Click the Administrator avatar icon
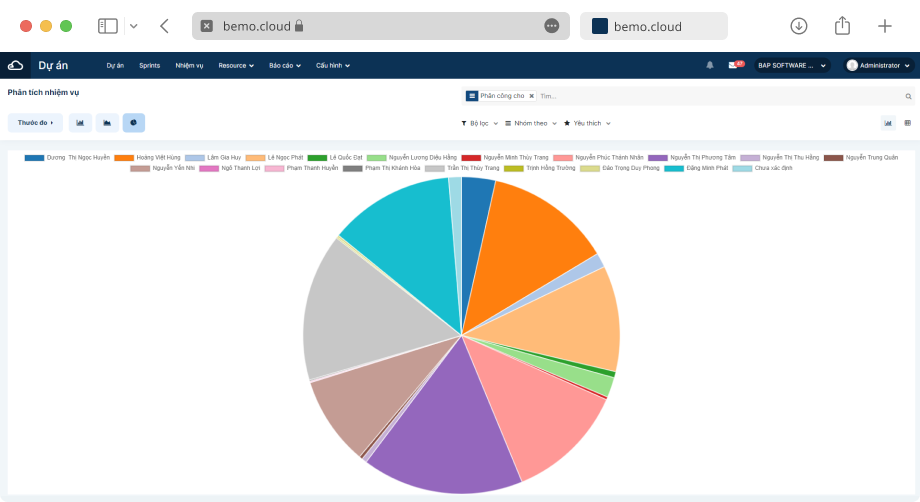The height and width of the screenshot is (502, 920). tap(853, 65)
